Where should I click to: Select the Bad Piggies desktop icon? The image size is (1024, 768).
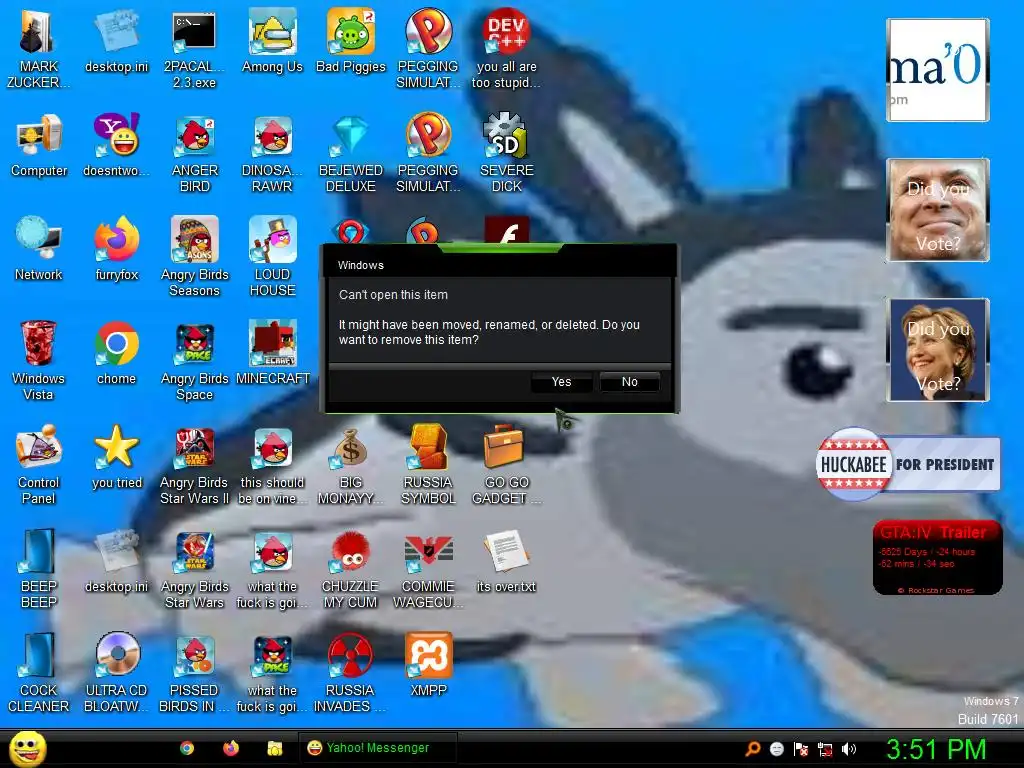tap(351, 40)
